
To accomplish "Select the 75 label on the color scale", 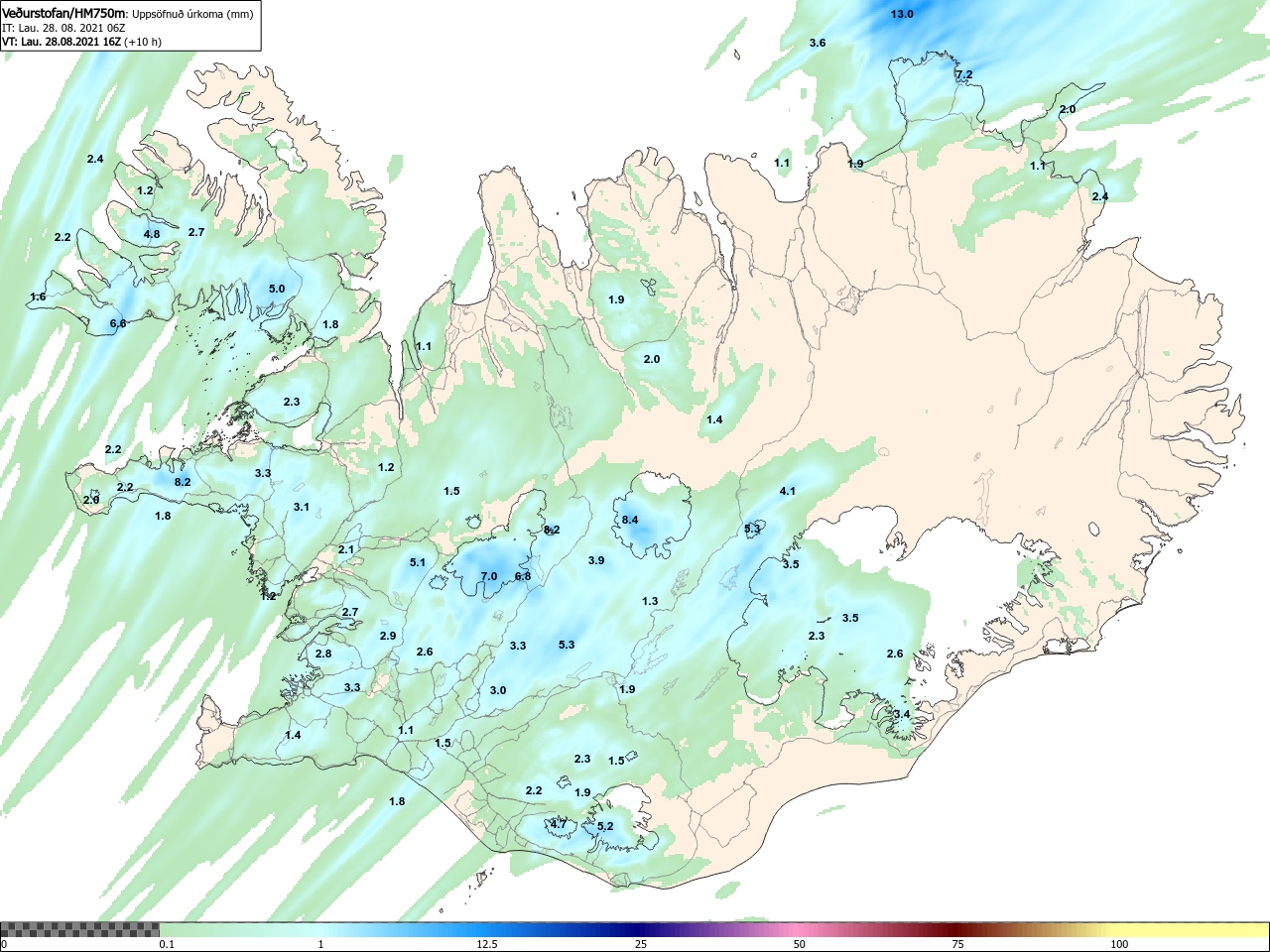I will pyautogui.click(x=957, y=945).
